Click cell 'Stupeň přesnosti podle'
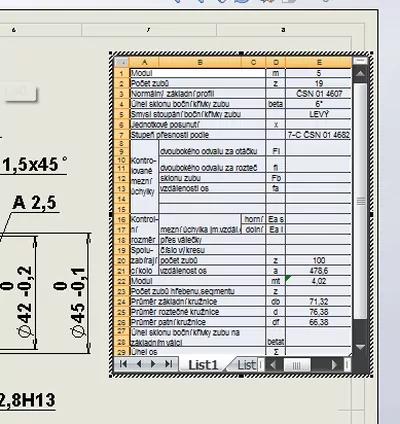Image resolution: width=400 pixels, height=424 pixels. click(x=197, y=135)
